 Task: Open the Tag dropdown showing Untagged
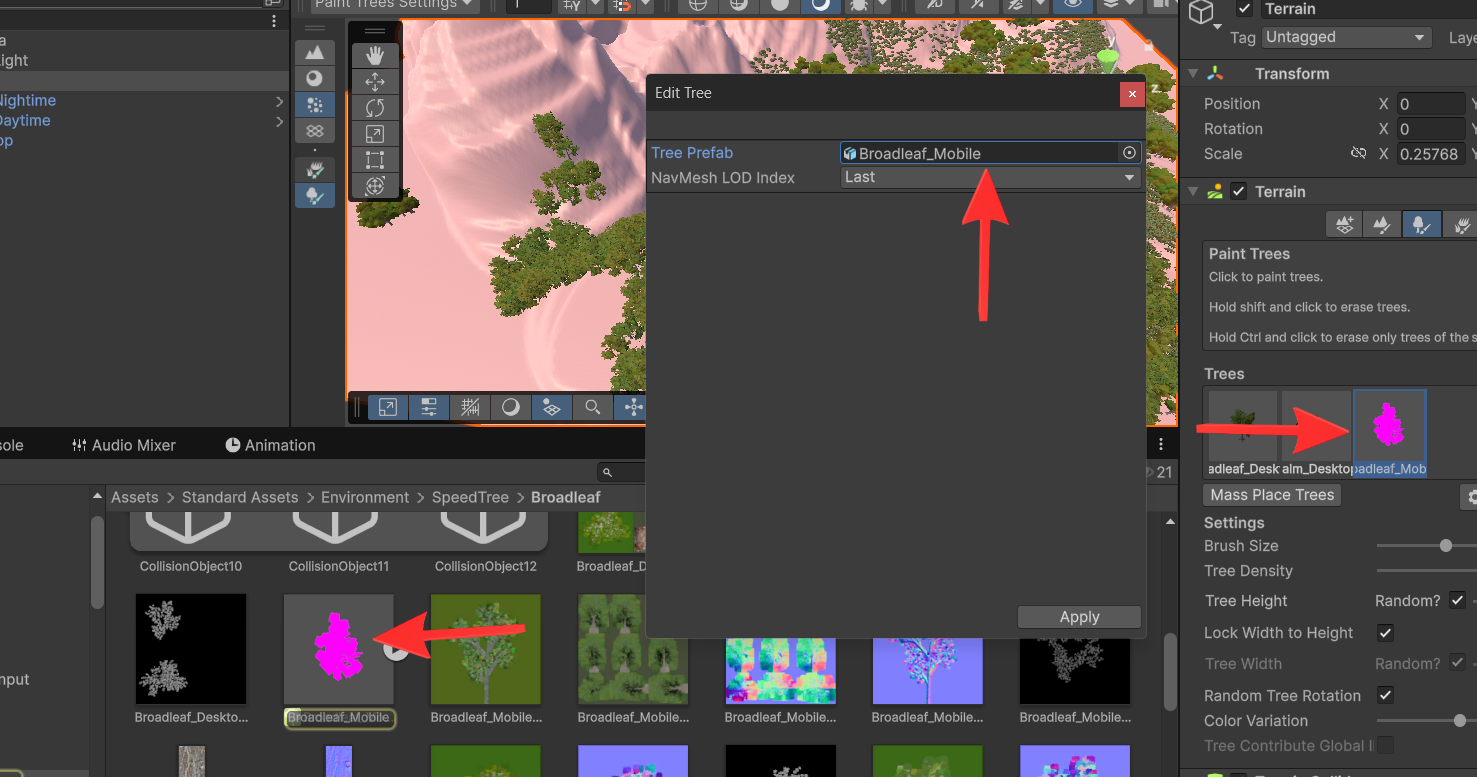pyautogui.click(x=1345, y=37)
